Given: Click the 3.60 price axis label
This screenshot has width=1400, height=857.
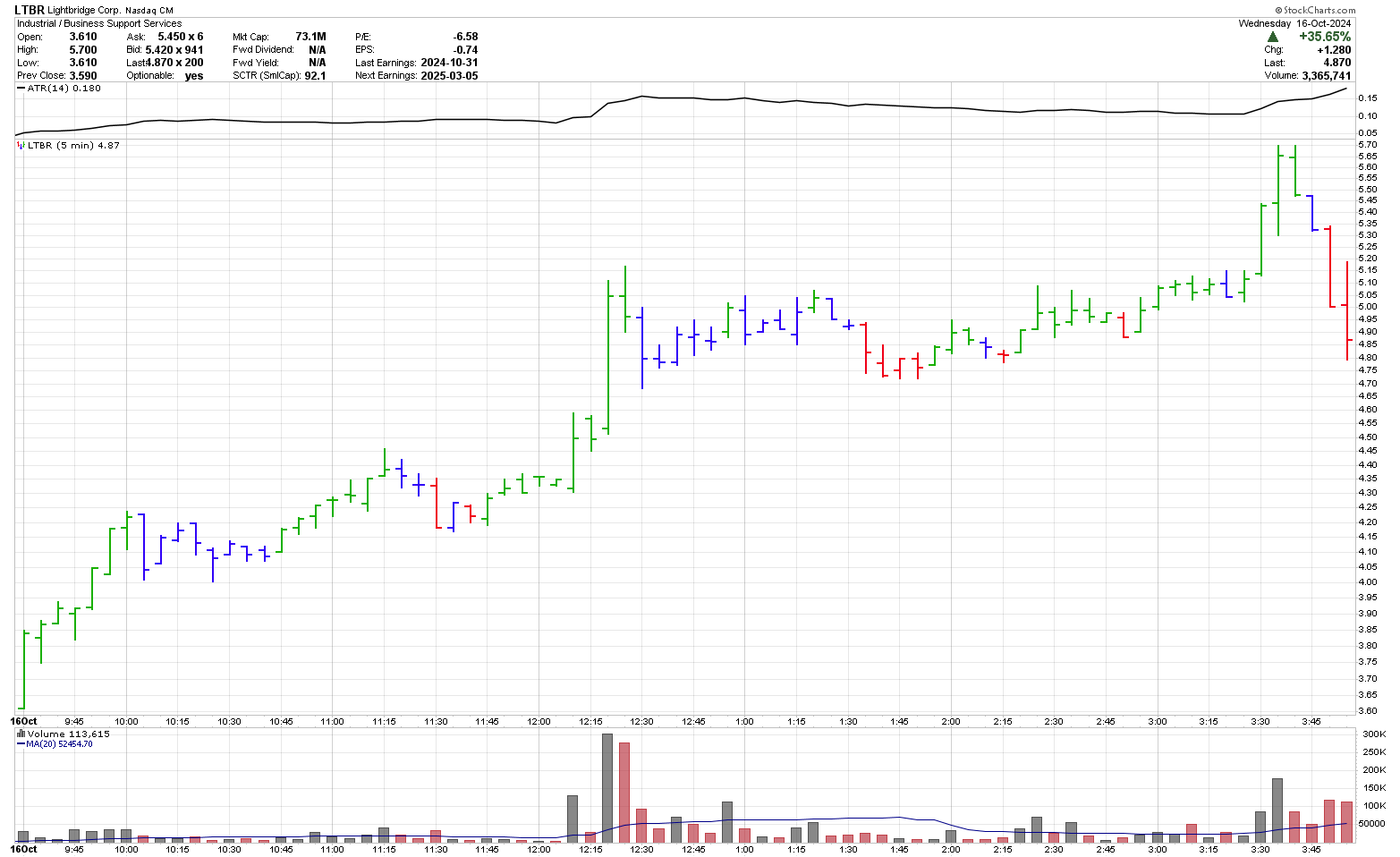Looking at the screenshot, I should (x=1367, y=711).
